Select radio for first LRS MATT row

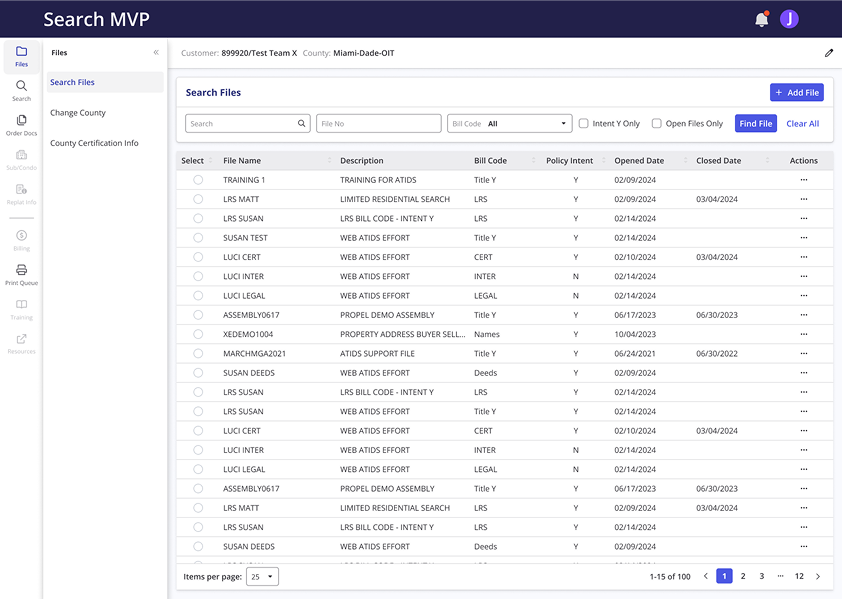pyautogui.click(x=198, y=199)
